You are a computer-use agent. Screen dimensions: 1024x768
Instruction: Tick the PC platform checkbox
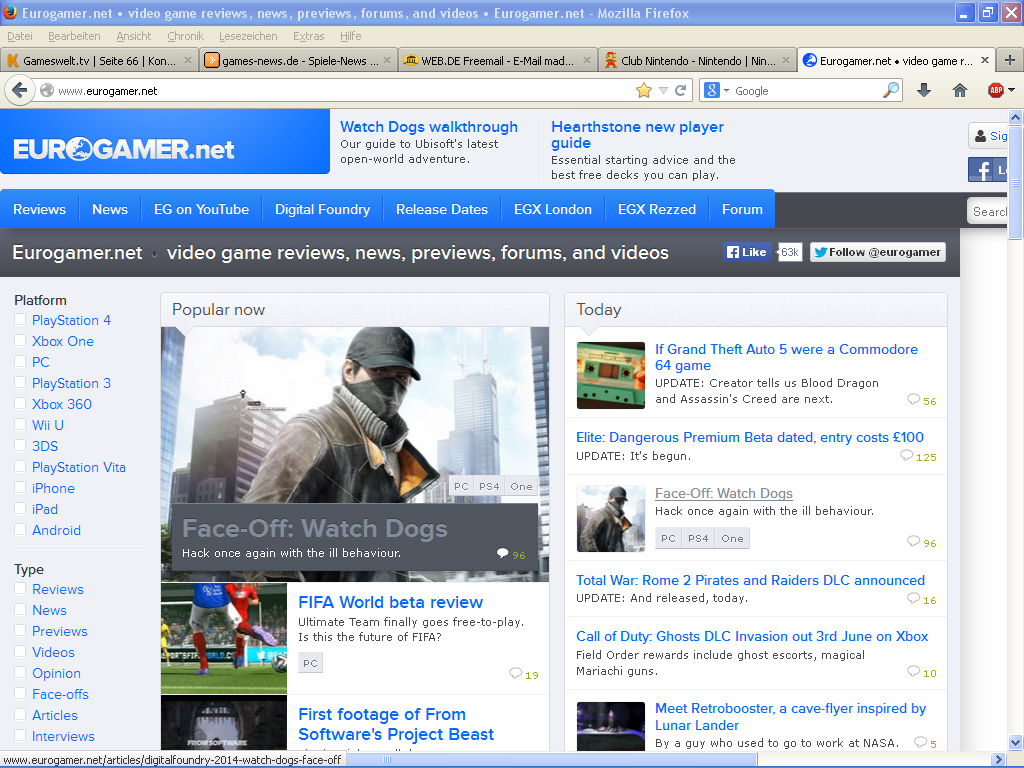point(20,361)
